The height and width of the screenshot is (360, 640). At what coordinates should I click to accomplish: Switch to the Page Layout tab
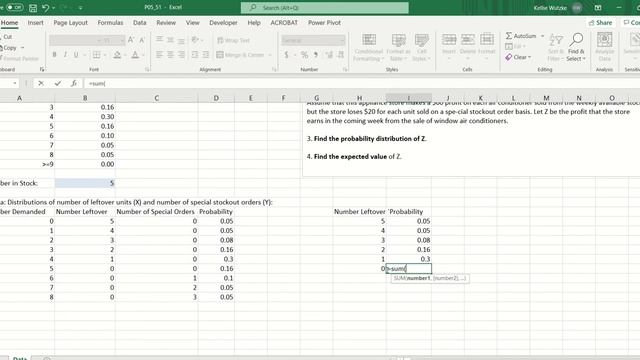pos(71,23)
